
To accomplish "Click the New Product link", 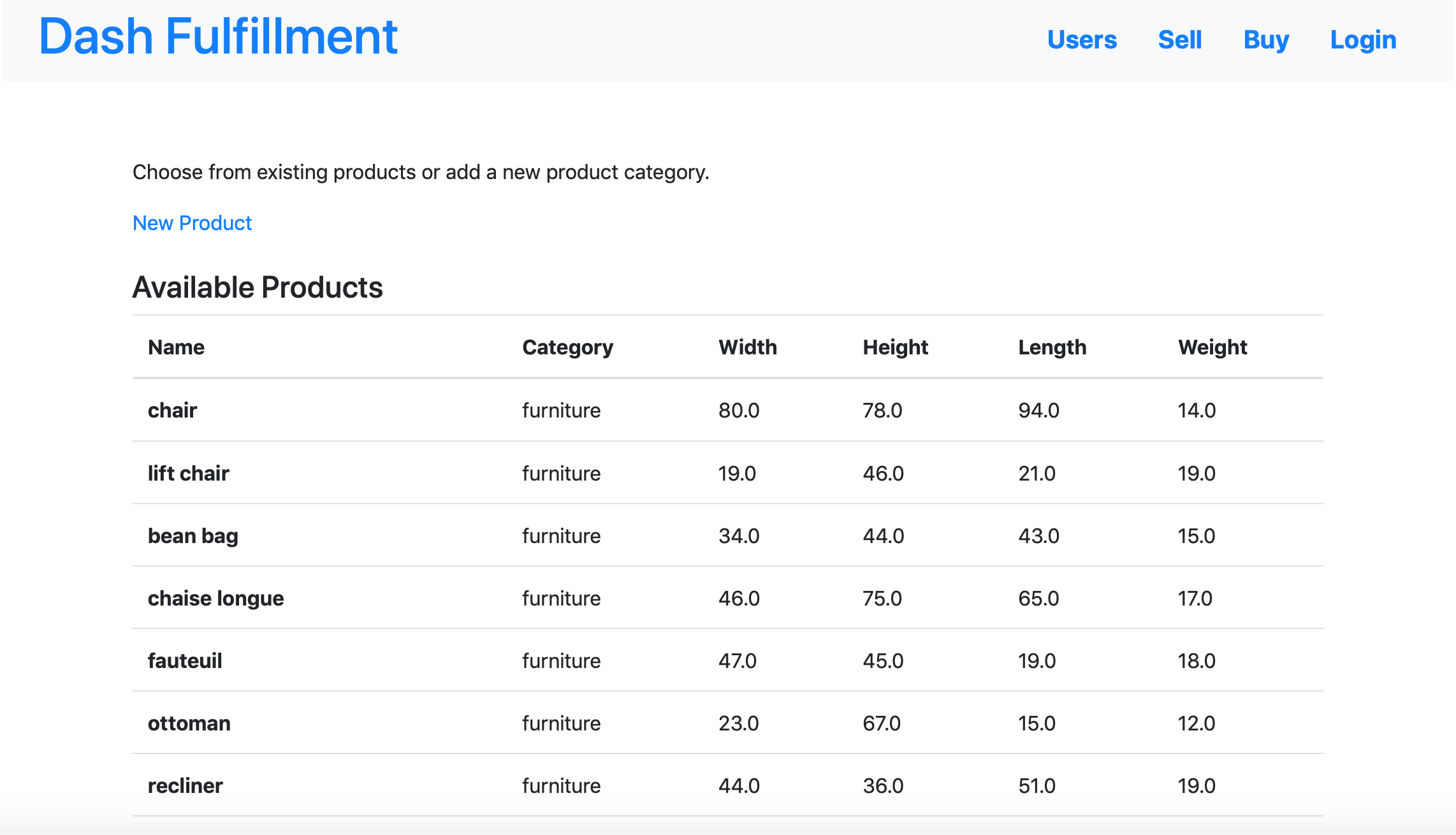I will tap(192, 223).
